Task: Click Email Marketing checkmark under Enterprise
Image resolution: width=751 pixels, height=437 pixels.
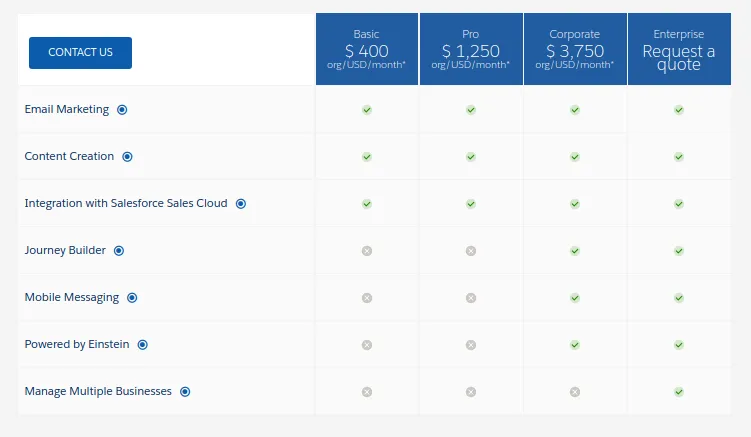Action: point(679,110)
